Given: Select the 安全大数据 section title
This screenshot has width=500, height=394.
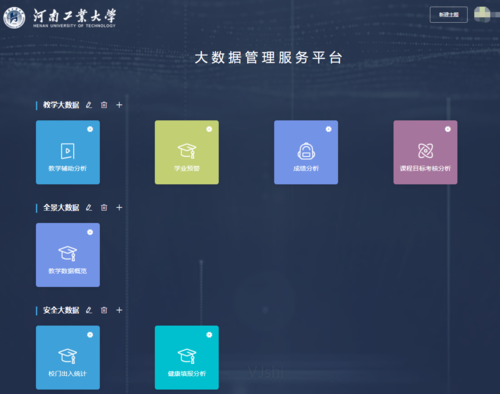Looking at the screenshot, I should pyautogui.click(x=61, y=310).
